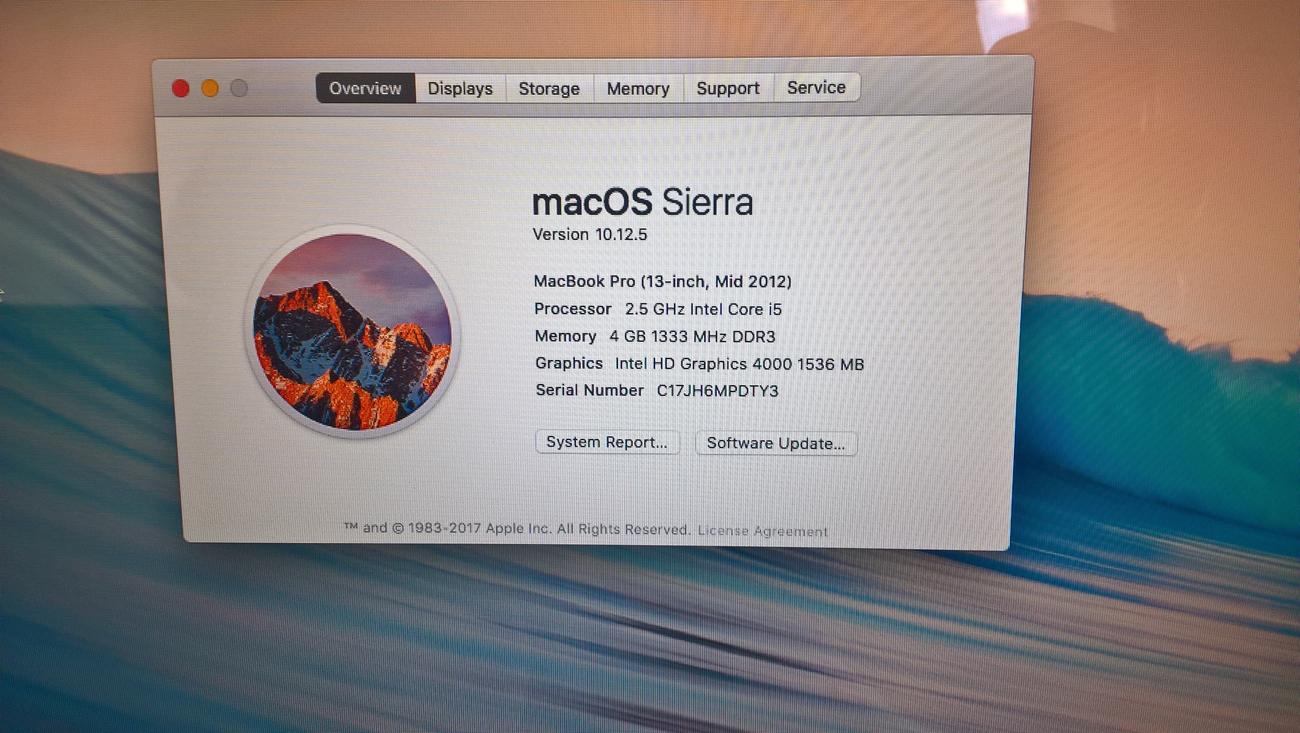Click the 2.5 GHz Intel Core i5 value

click(x=703, y=309)
